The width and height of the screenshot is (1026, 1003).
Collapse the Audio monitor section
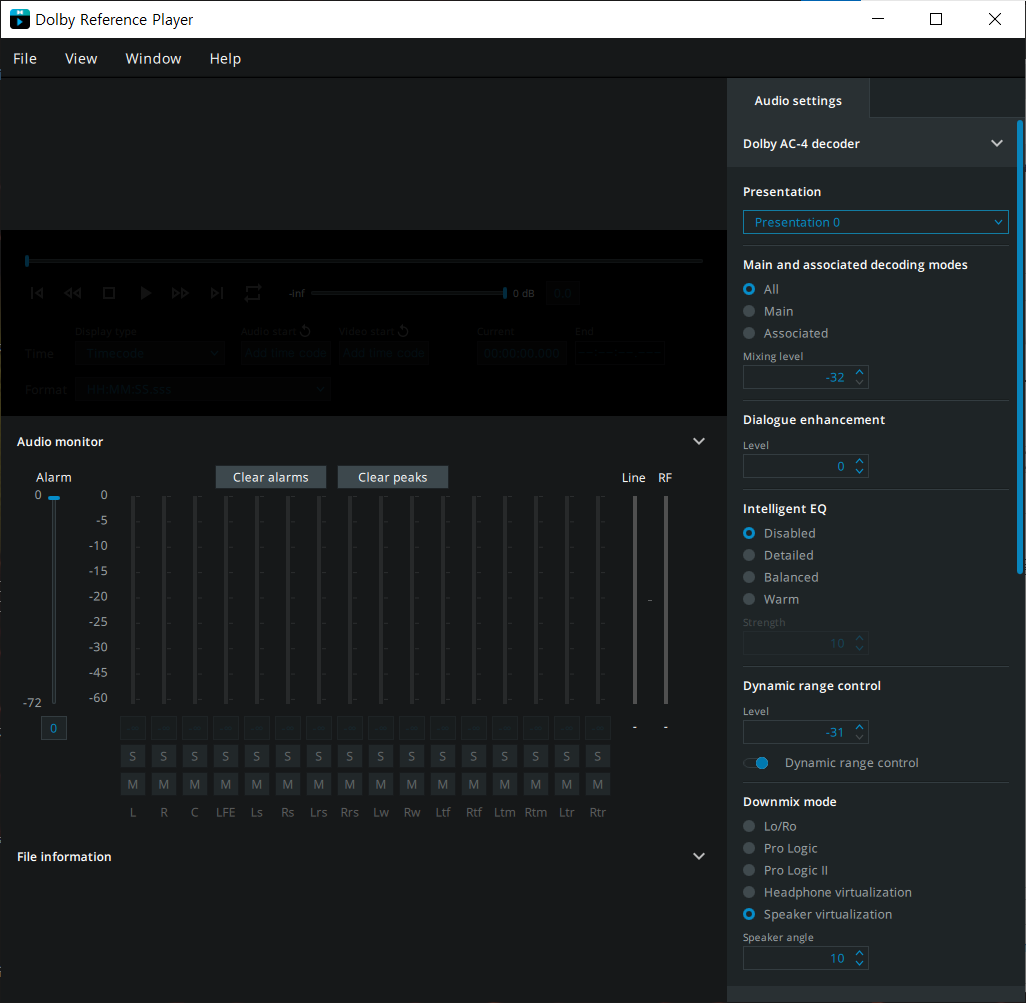699,441
